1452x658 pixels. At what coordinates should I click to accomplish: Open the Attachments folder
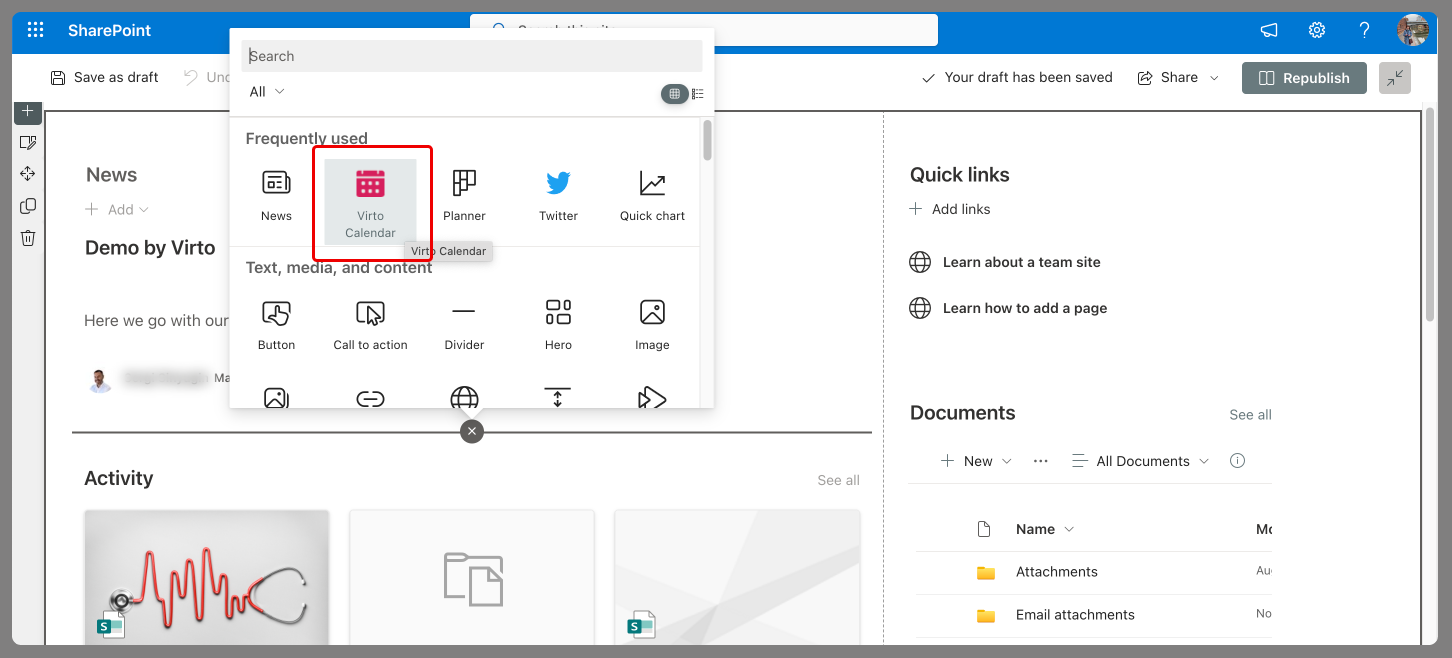[1056, 572]
